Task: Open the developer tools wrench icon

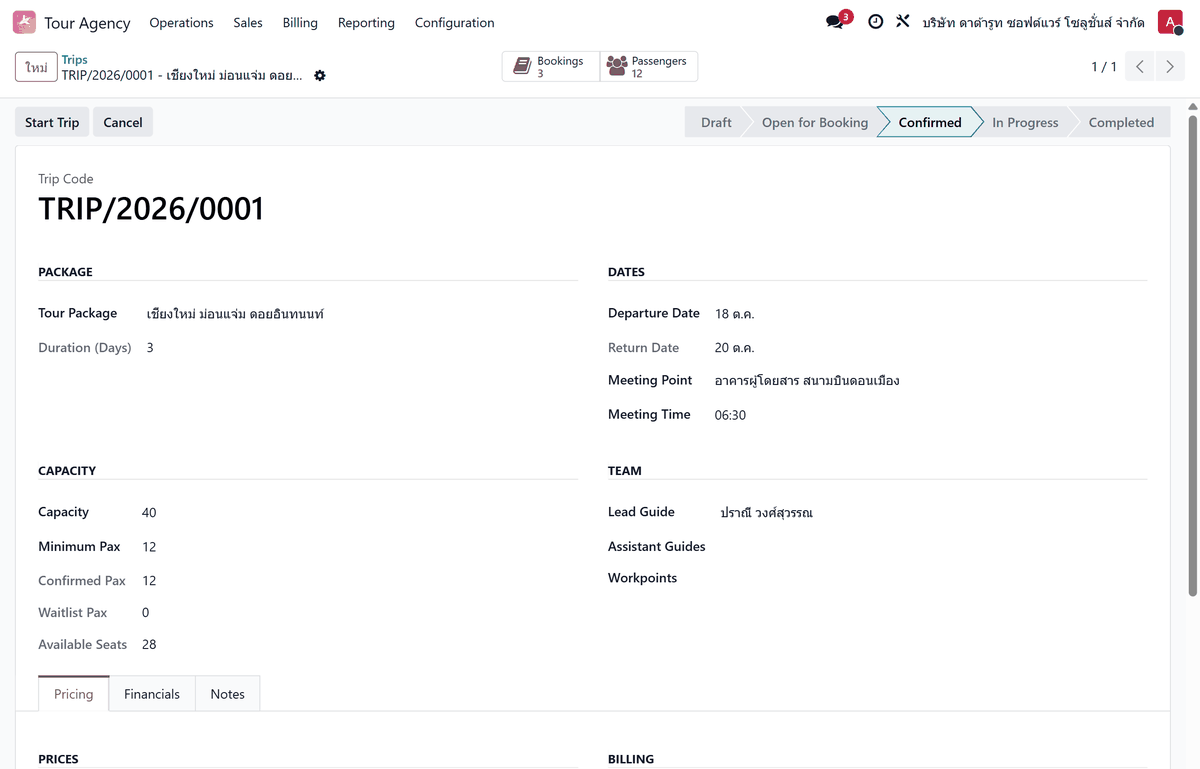Action: click(x=903, y=21)
